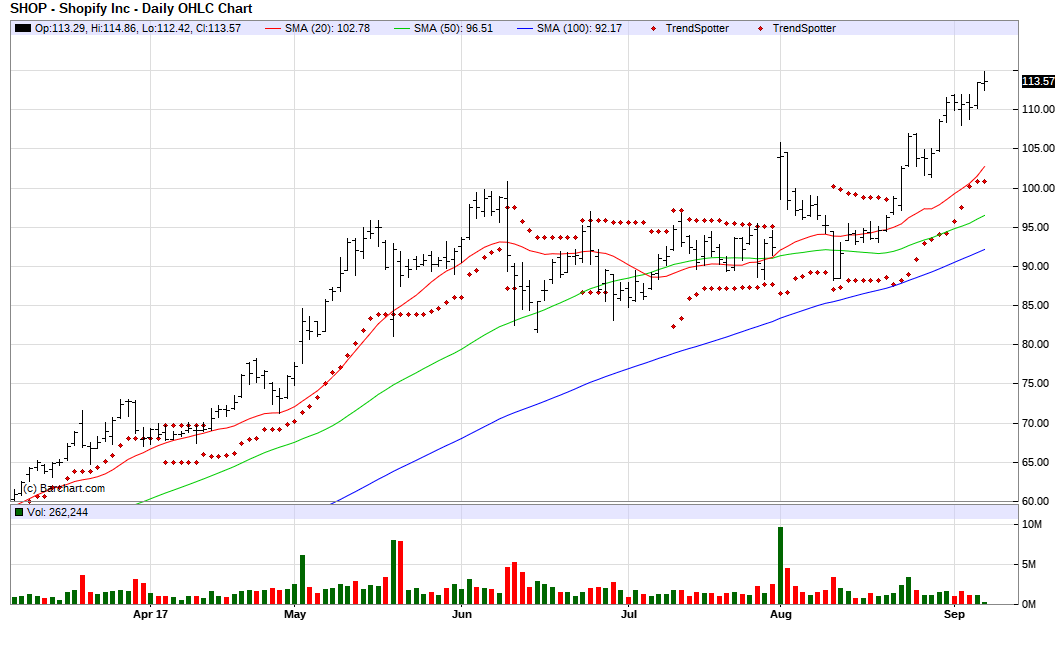Click the 85.00 price axis label
The height and width of the screenshot is (645, 1060).
(x=1038, y=306)
